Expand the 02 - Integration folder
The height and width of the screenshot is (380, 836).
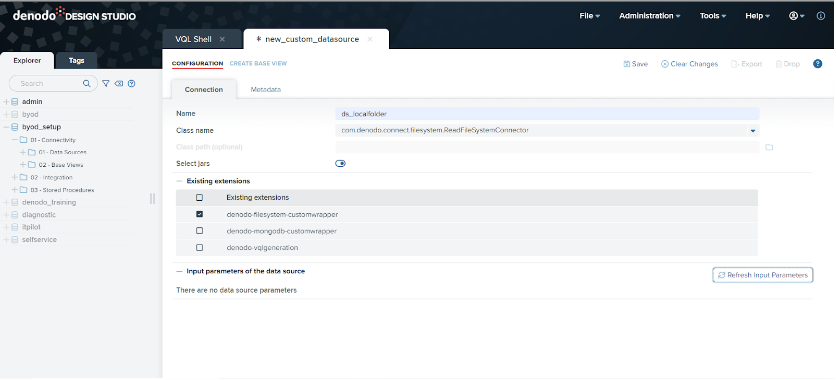point(14,177)
